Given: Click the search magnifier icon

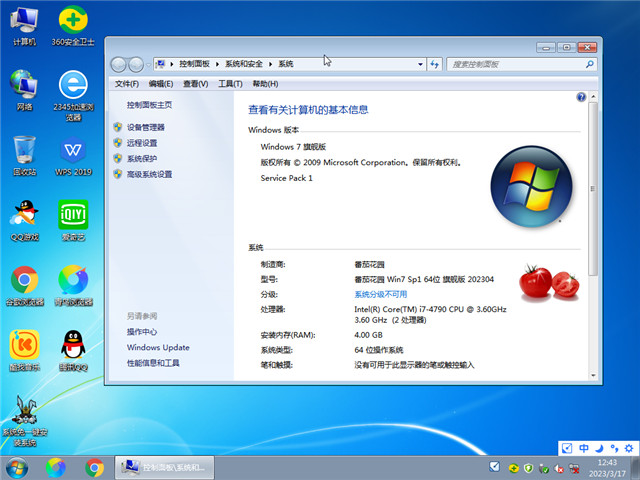Looking at the screenshot, I should point(589,64).
